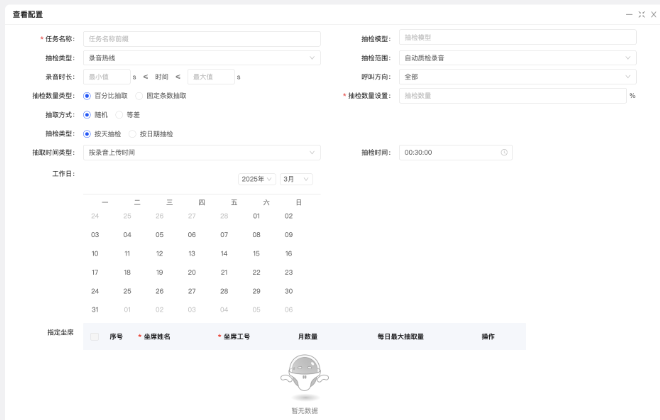The width and height of the screenshot is (660, 420).
Task: Expand the 抽取时间类型 dropdown
Action: pos(201,152)
